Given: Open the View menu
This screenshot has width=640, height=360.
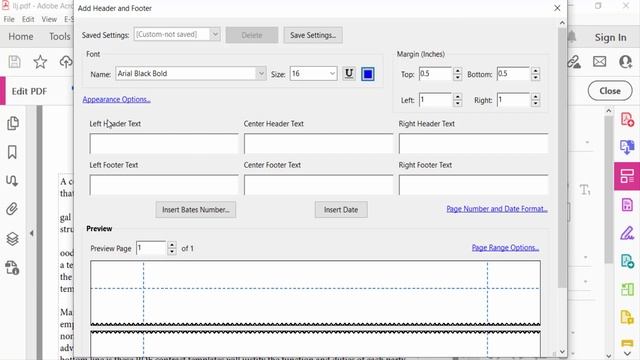Looking at the screenshot, I should click(x=49, y=19).
